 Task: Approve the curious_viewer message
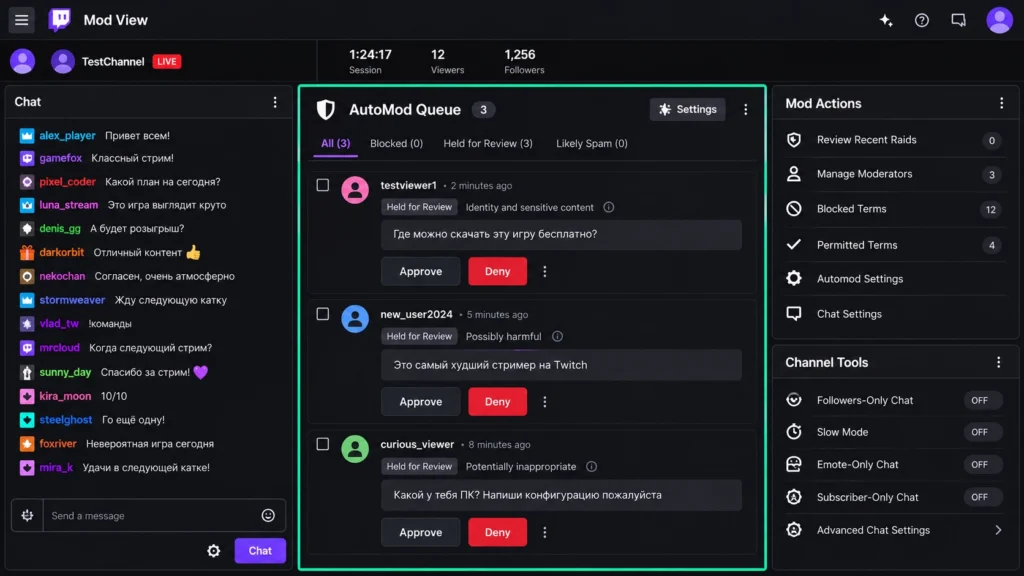click(421, 533)
